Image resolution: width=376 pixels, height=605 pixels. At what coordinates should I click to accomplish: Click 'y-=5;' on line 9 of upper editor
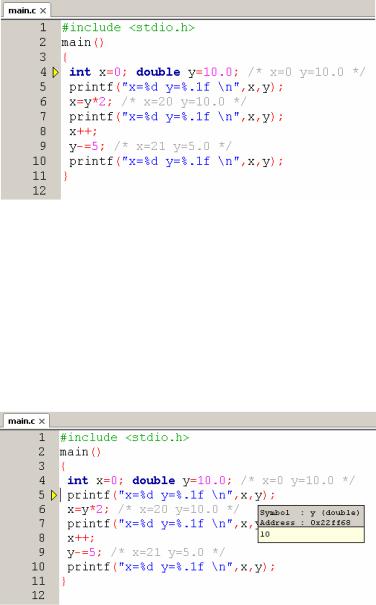pos(87,147)
